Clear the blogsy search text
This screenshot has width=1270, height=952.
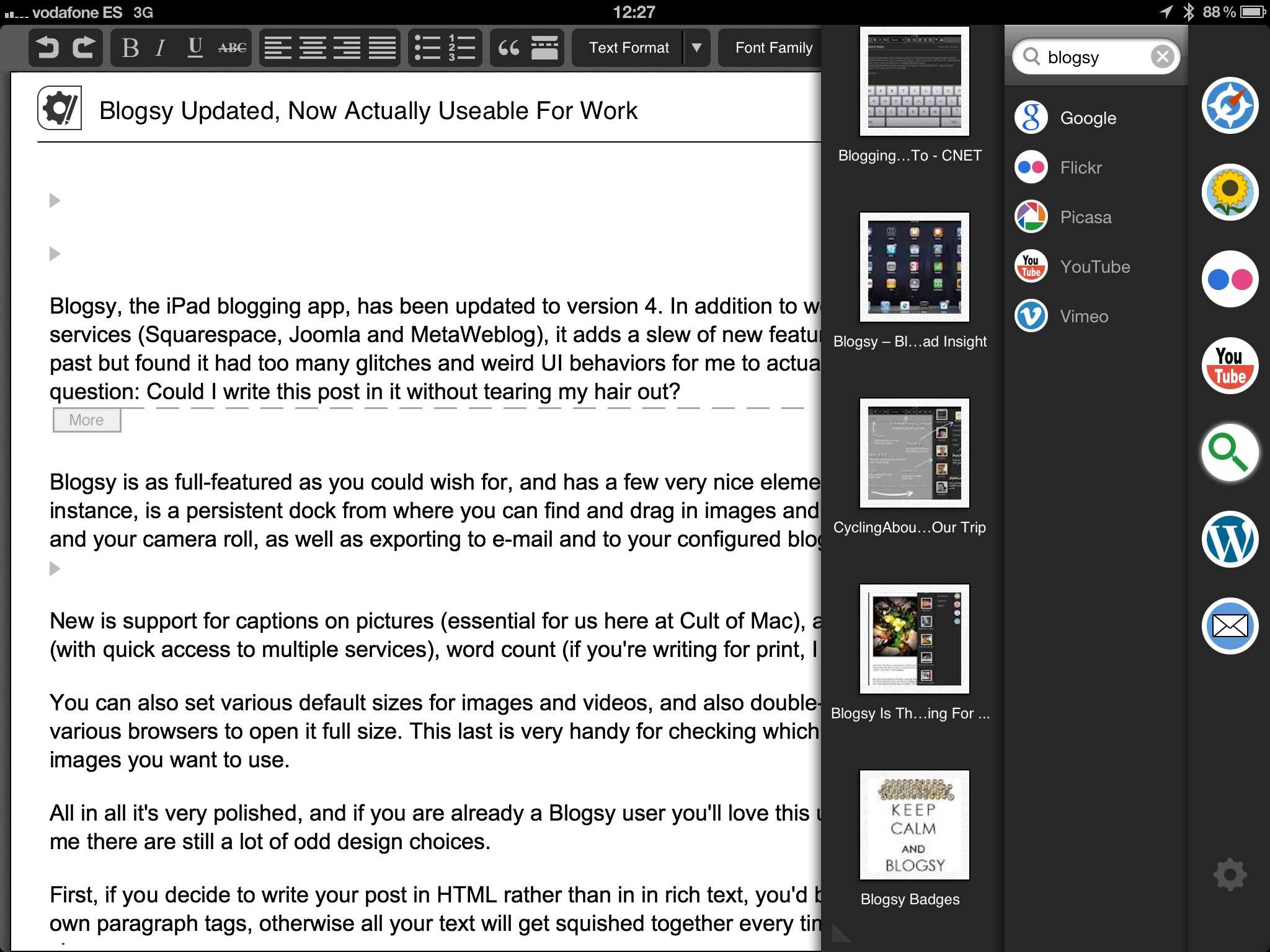click(x=1162, y=57)
